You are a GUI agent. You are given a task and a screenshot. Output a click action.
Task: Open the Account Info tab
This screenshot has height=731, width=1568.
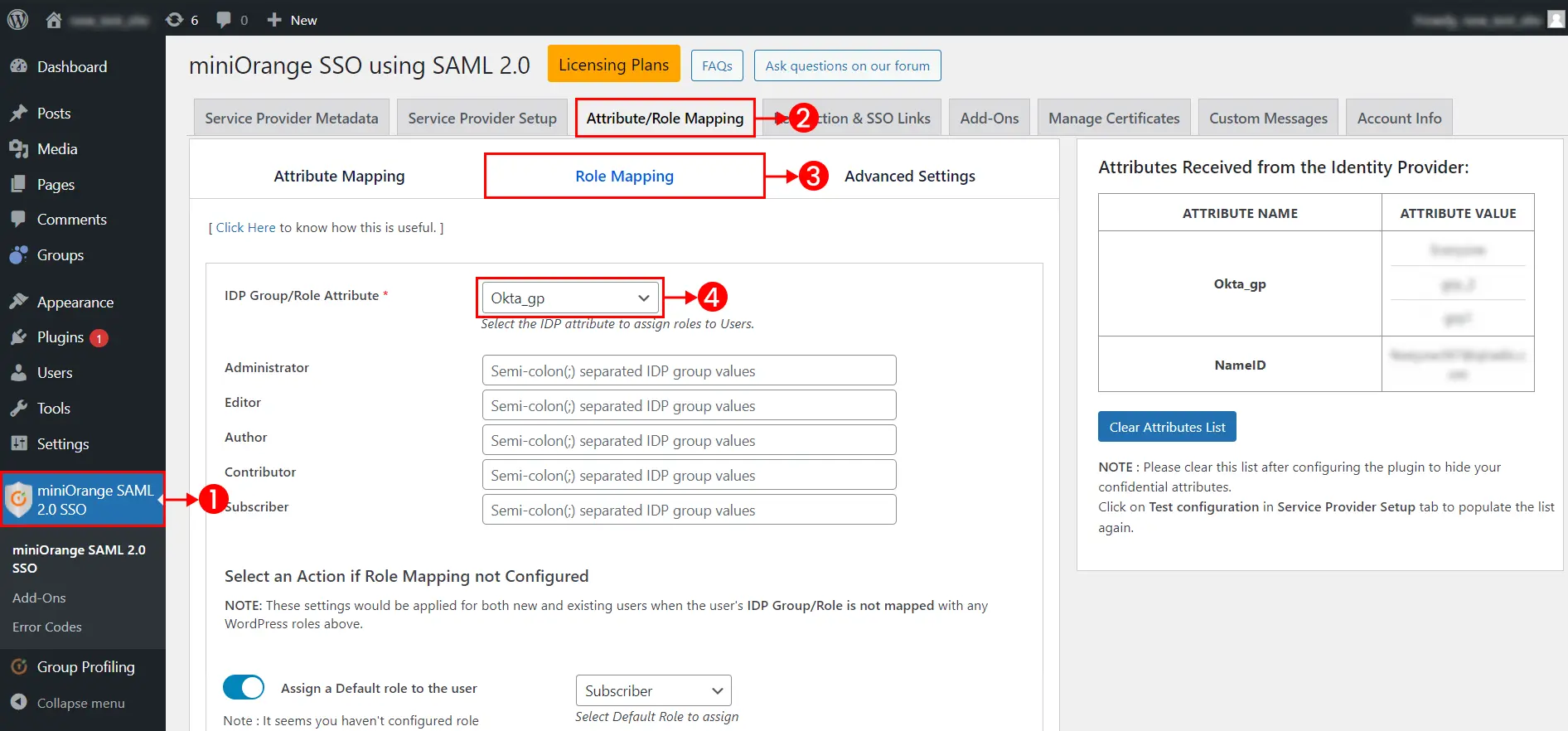tap(1399, 118)
